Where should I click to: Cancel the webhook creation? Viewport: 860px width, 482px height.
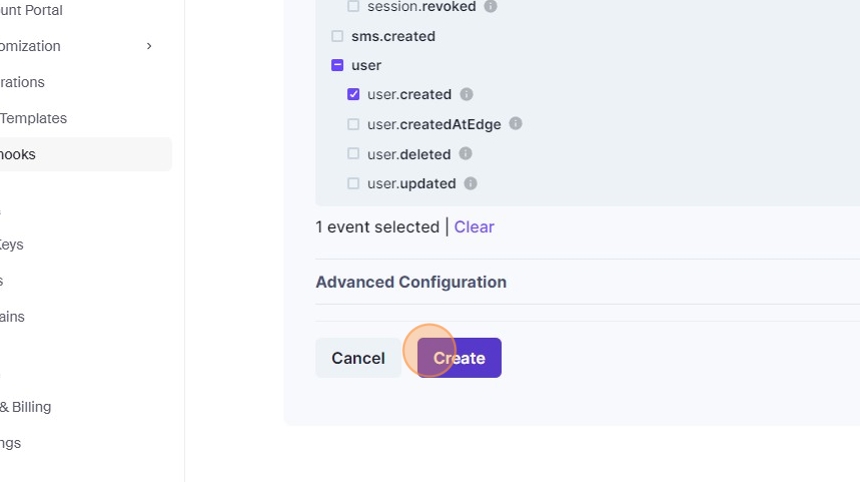[358, 358]
